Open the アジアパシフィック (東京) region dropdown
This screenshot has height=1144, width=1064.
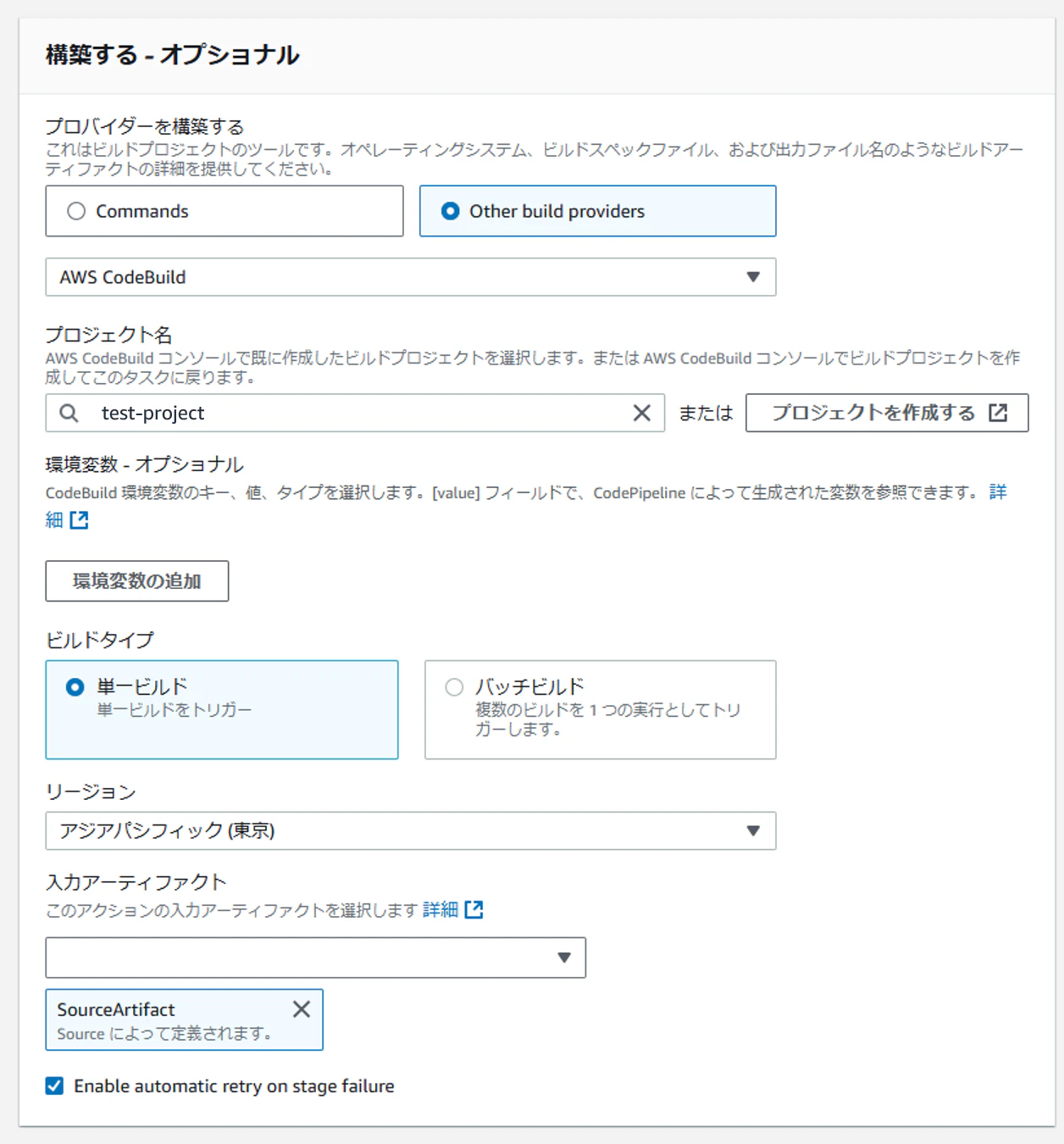(x=411, y=830)
